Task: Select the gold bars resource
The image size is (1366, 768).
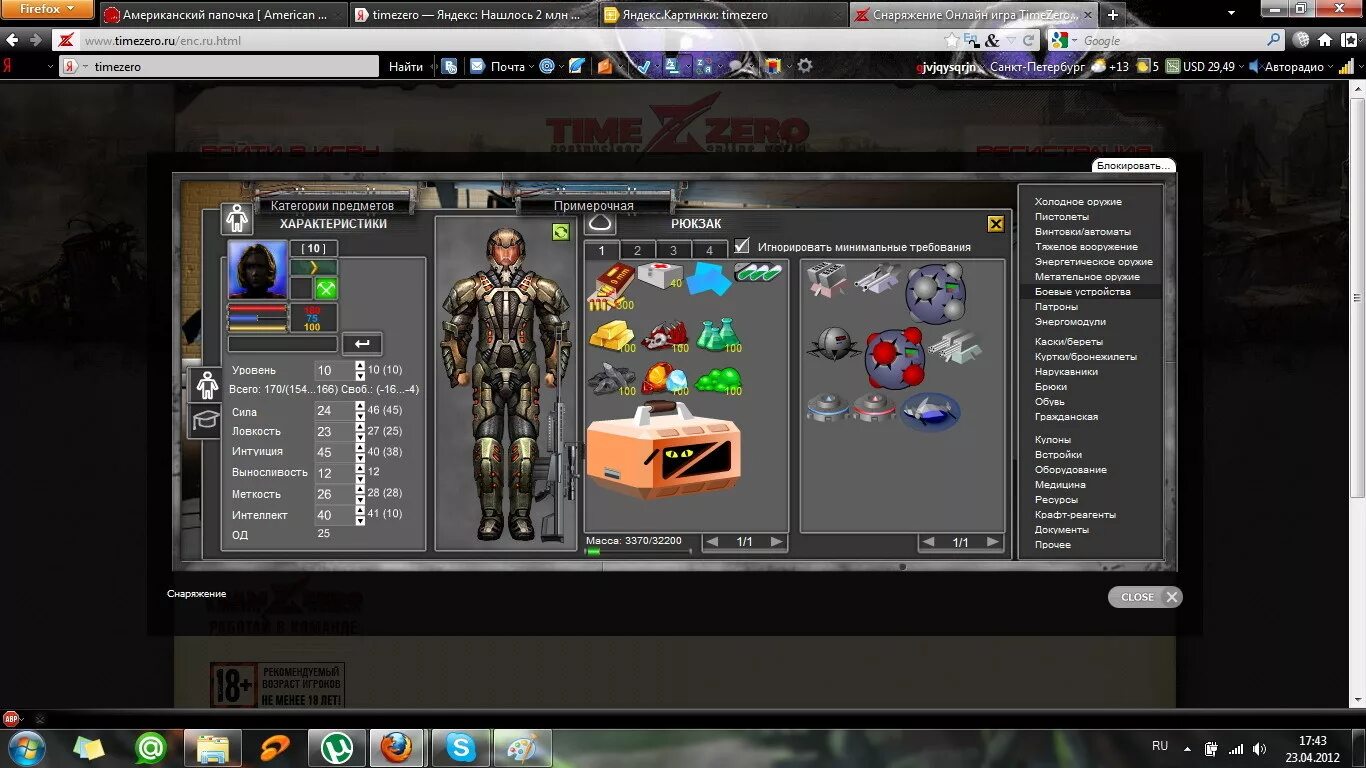Action: pos(612,336)
